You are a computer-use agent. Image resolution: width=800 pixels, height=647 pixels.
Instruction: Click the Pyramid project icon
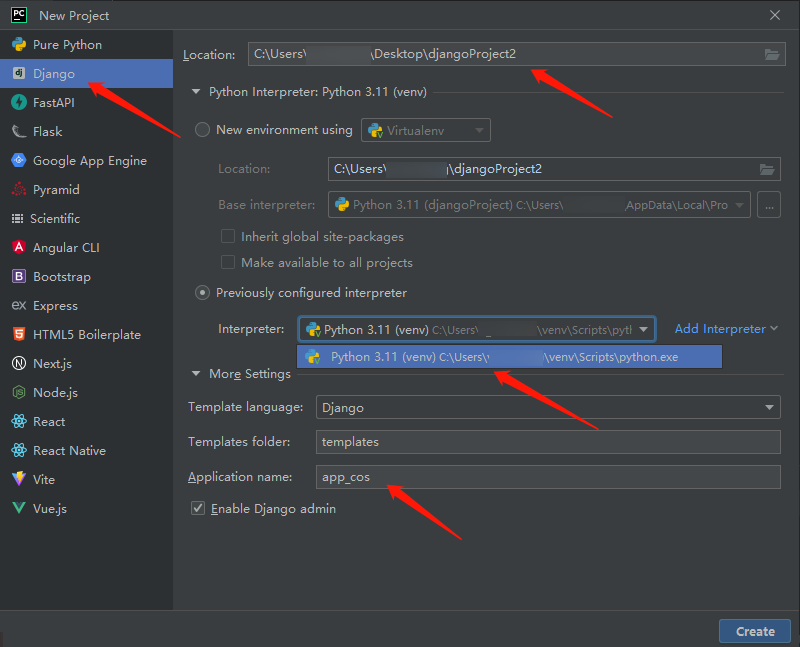(19, 189)
